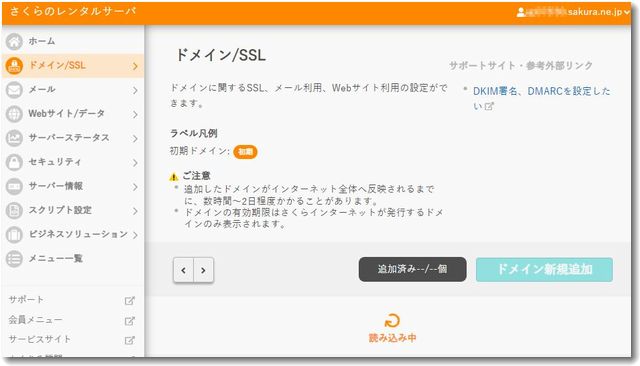Click the サーバーステータス chart icon

click(14, 138)
